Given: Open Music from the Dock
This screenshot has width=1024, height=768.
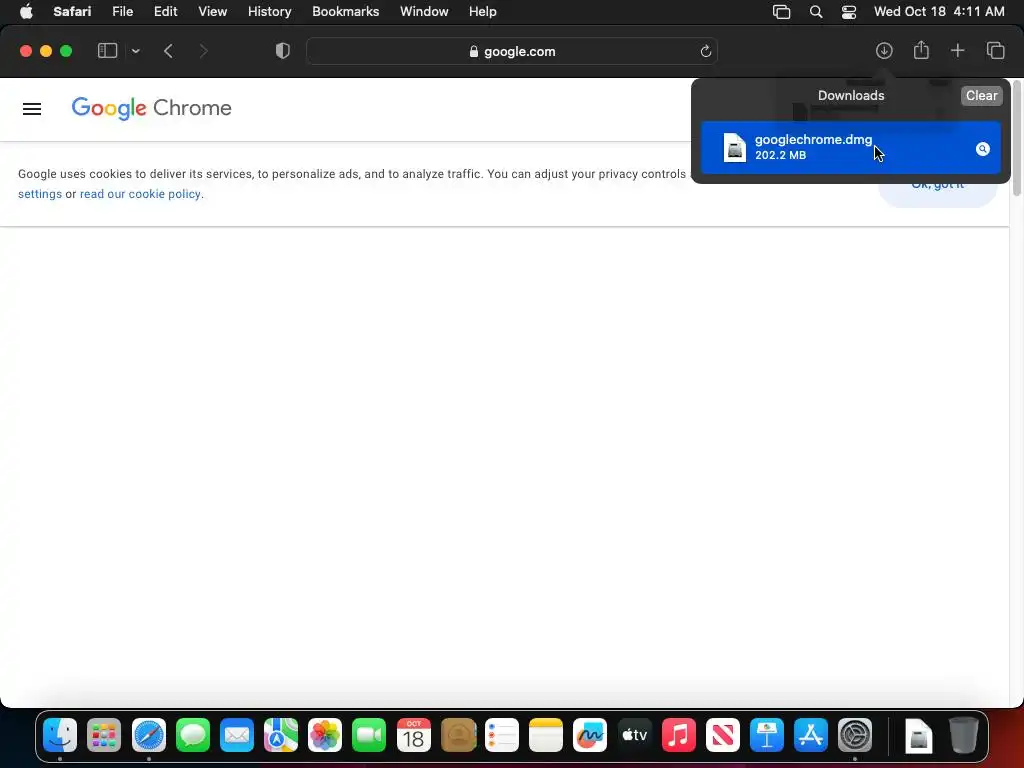Looking at the screenshot, I should click(x=679, y=736).
